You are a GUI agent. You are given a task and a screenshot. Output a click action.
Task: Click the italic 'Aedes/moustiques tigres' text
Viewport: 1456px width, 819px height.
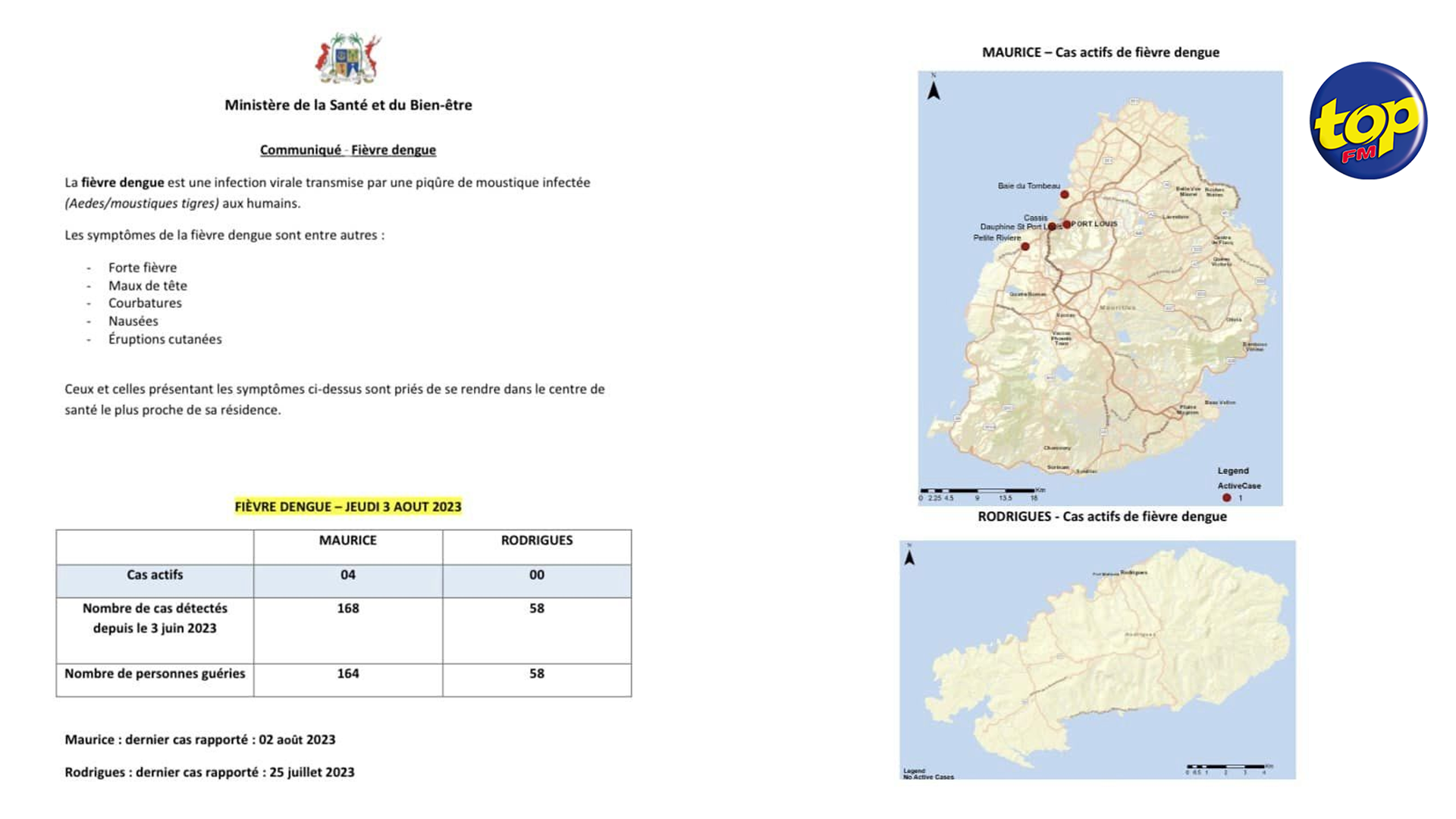click(142, 203)
